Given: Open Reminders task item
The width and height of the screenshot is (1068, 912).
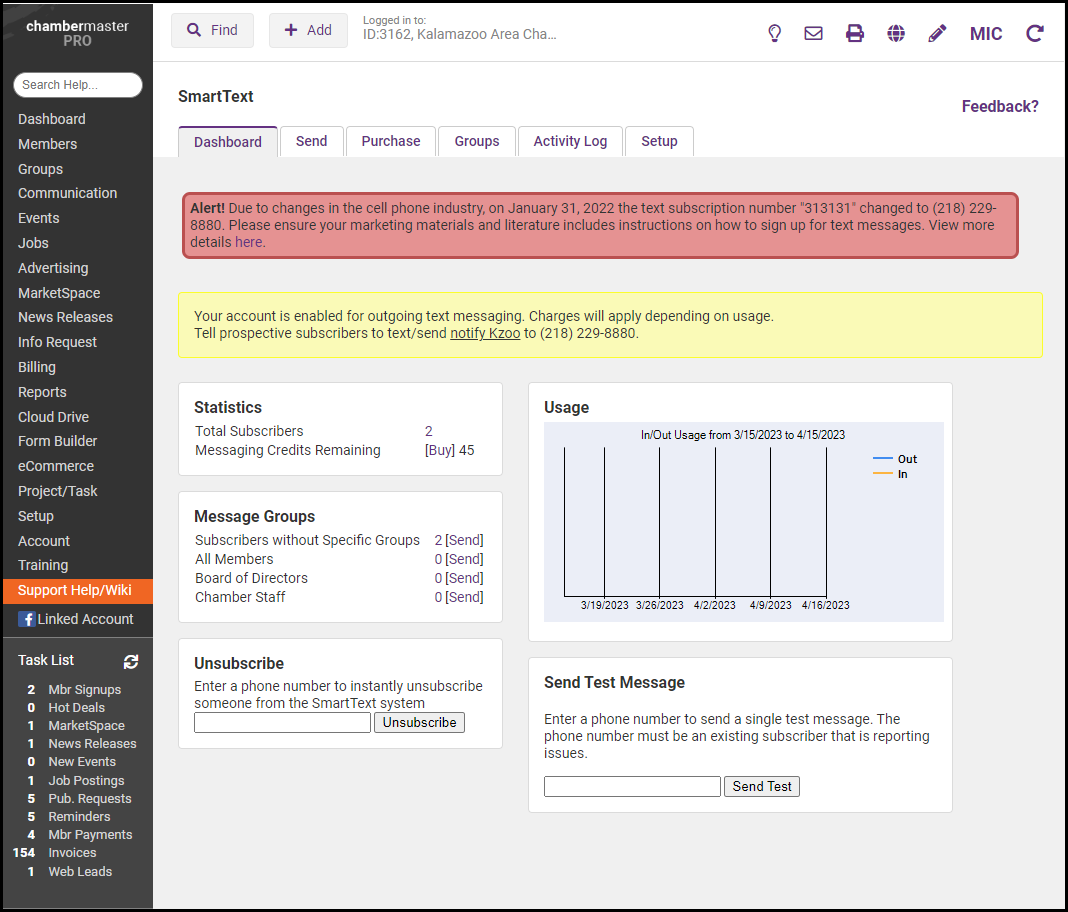Looking at the screenshot, I should pyautogui.click(x=79, y=817).
